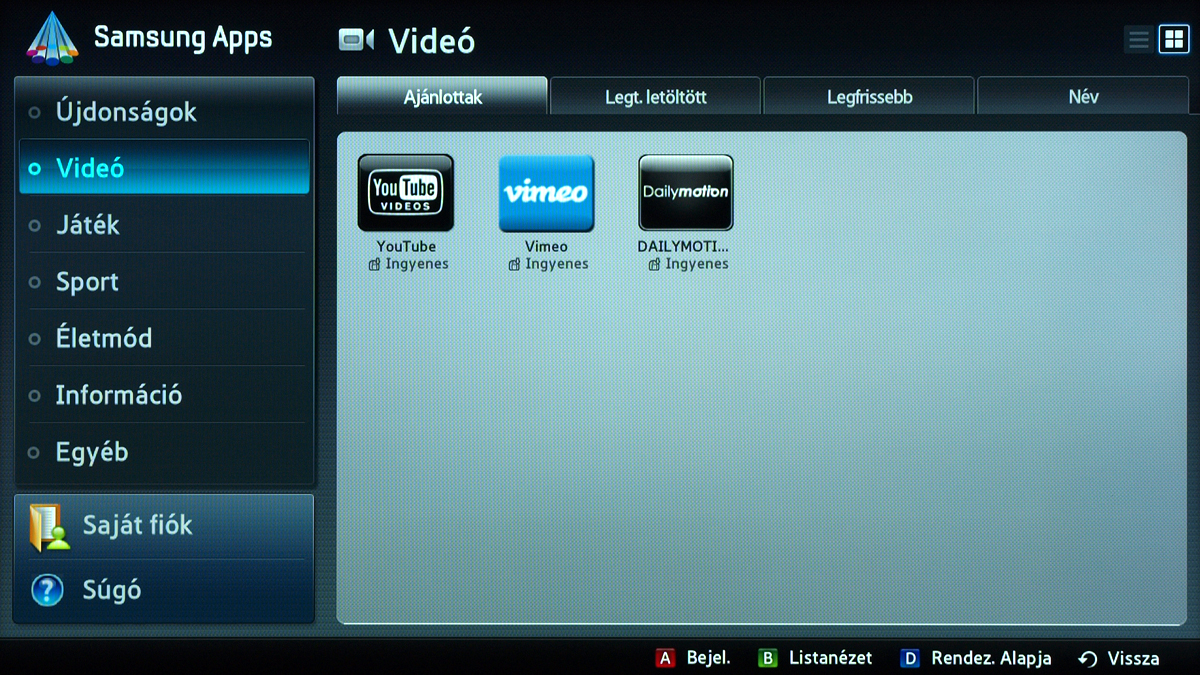Screen dimensions: 1200x675
Task: Click the Vimeo app name text
Action: point(546,246)
